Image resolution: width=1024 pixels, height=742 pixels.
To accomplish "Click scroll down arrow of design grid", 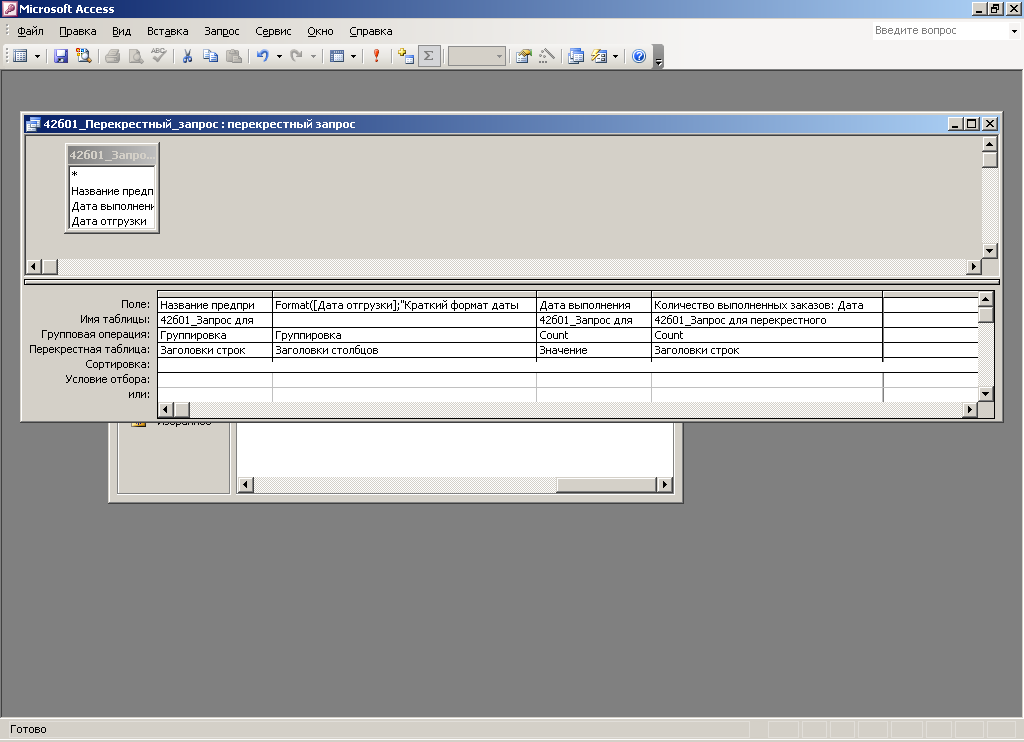I will [985, 394].
